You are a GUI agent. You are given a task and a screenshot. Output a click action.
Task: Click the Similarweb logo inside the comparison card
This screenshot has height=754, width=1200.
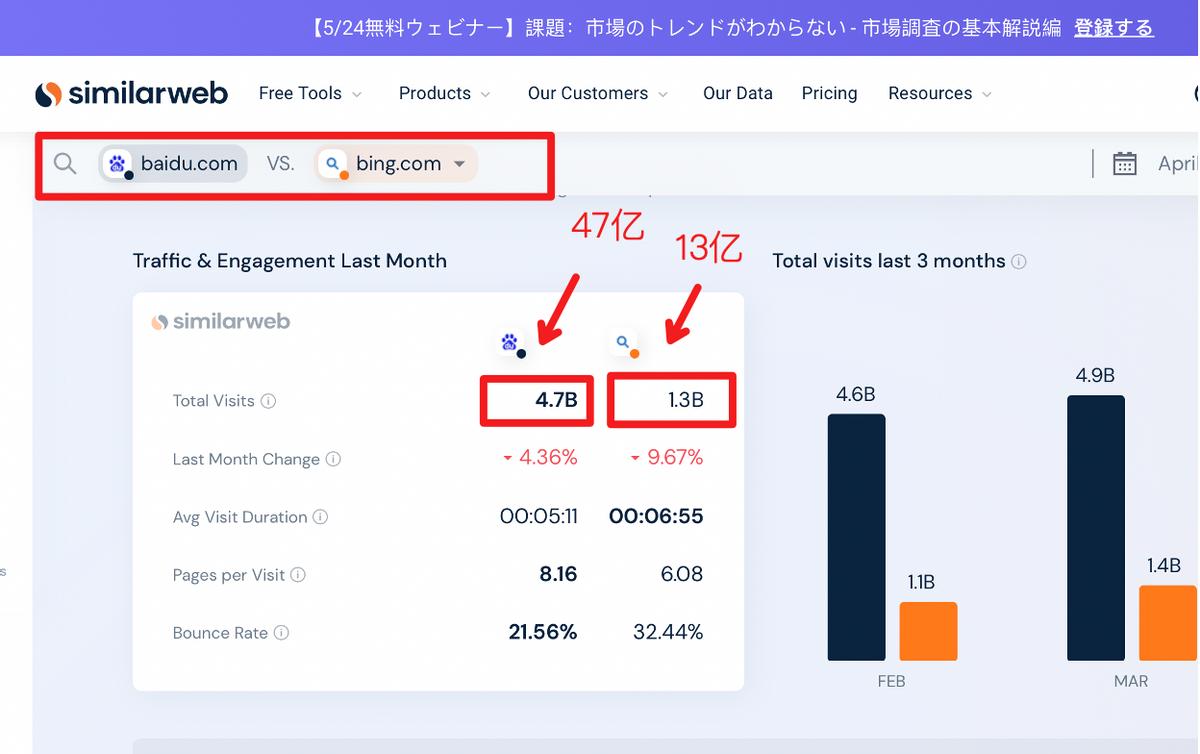pos(221,321)
